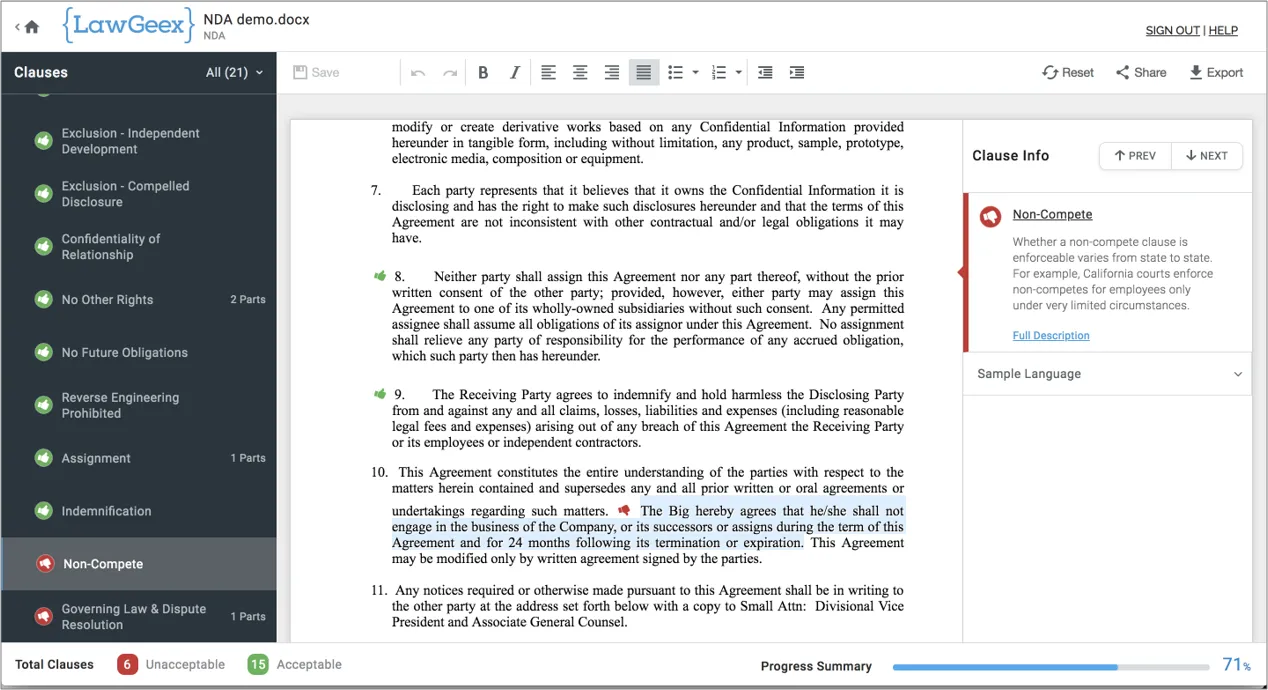Image resolution: width=1268 pixels, height=690 pixels.
Task: Expand the Sample Language section
Action: click(1108, 374)
